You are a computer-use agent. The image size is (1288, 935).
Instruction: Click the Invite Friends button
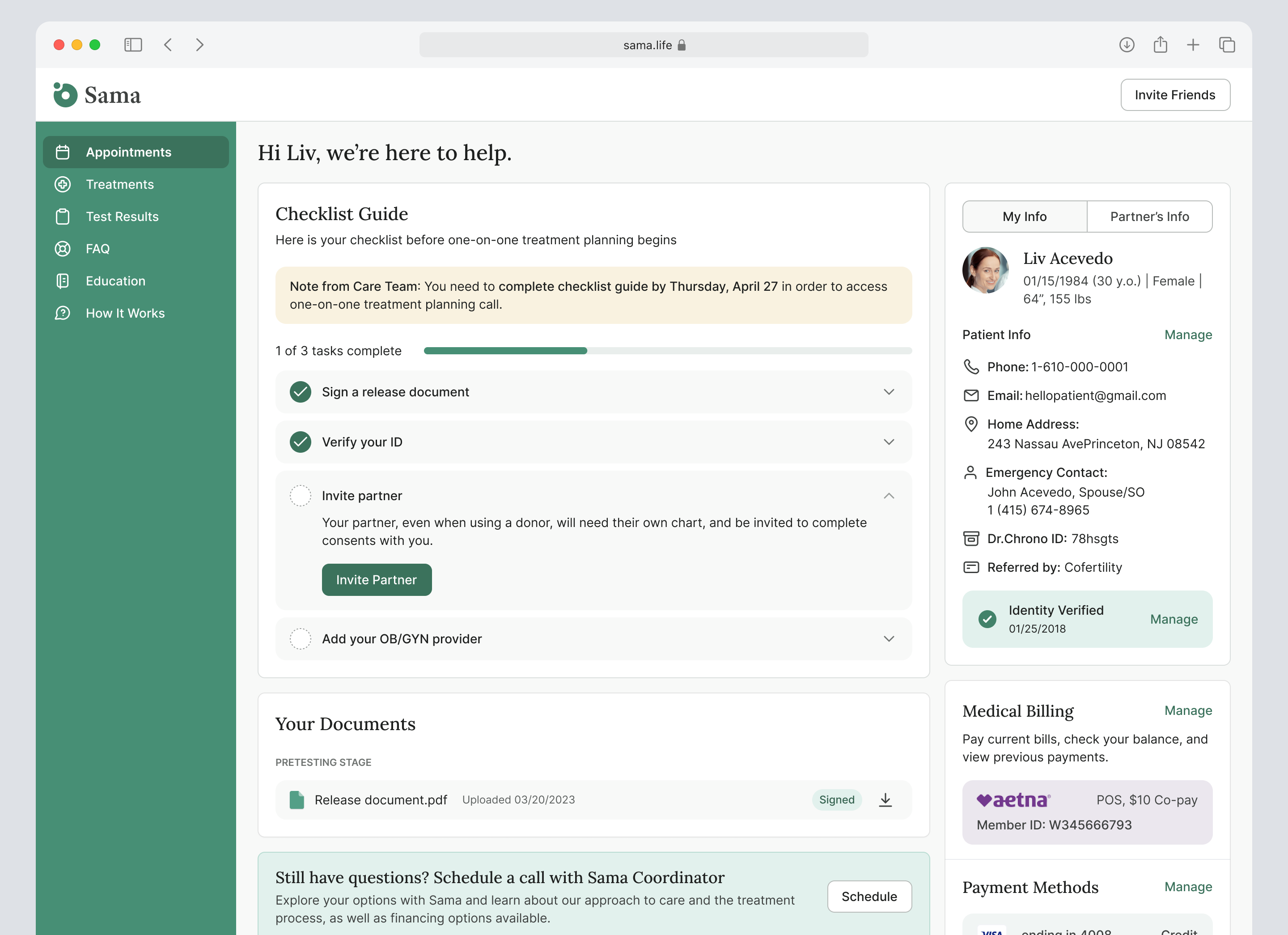pyautogui.click(x=1175, y=95)
